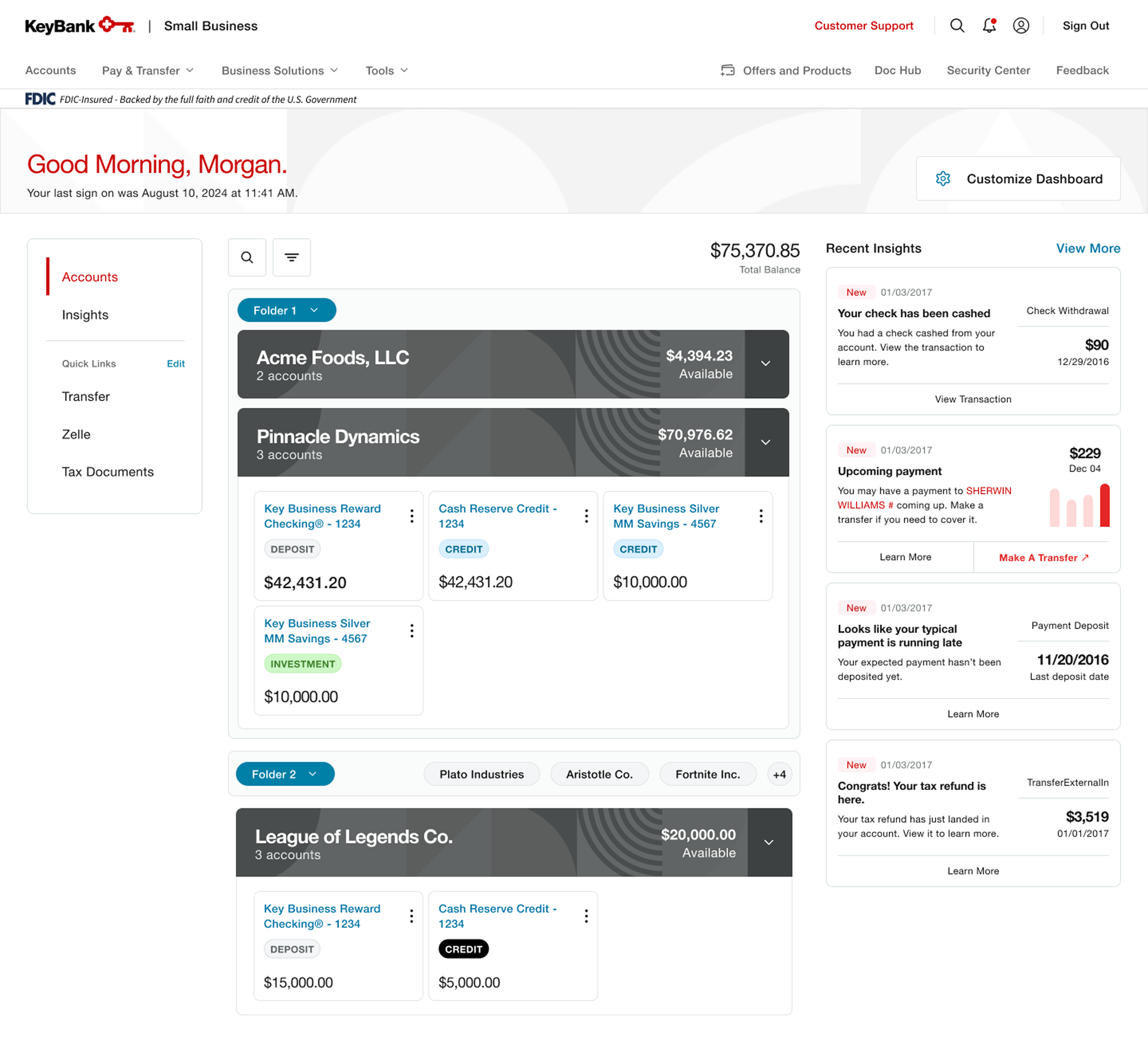Screen dimensions: 1148x1052
Task: Open the Tools menu
Action: coord(386,71)
